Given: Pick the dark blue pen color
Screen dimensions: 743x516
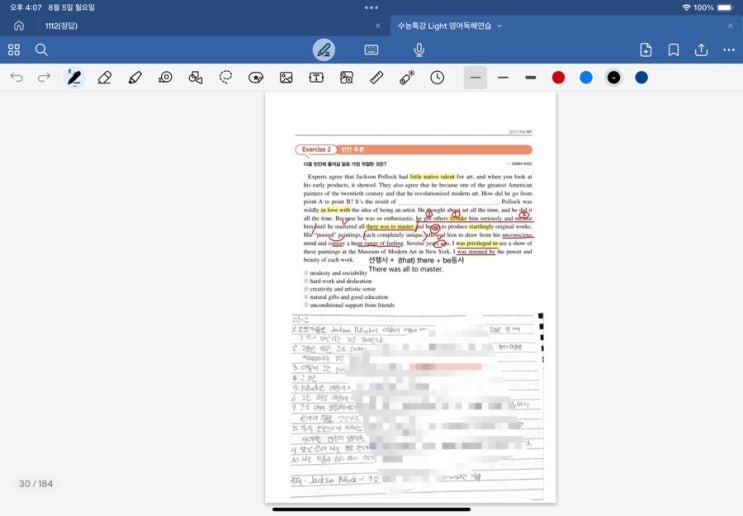Looking at the screenshot, I should pos(641,77).
